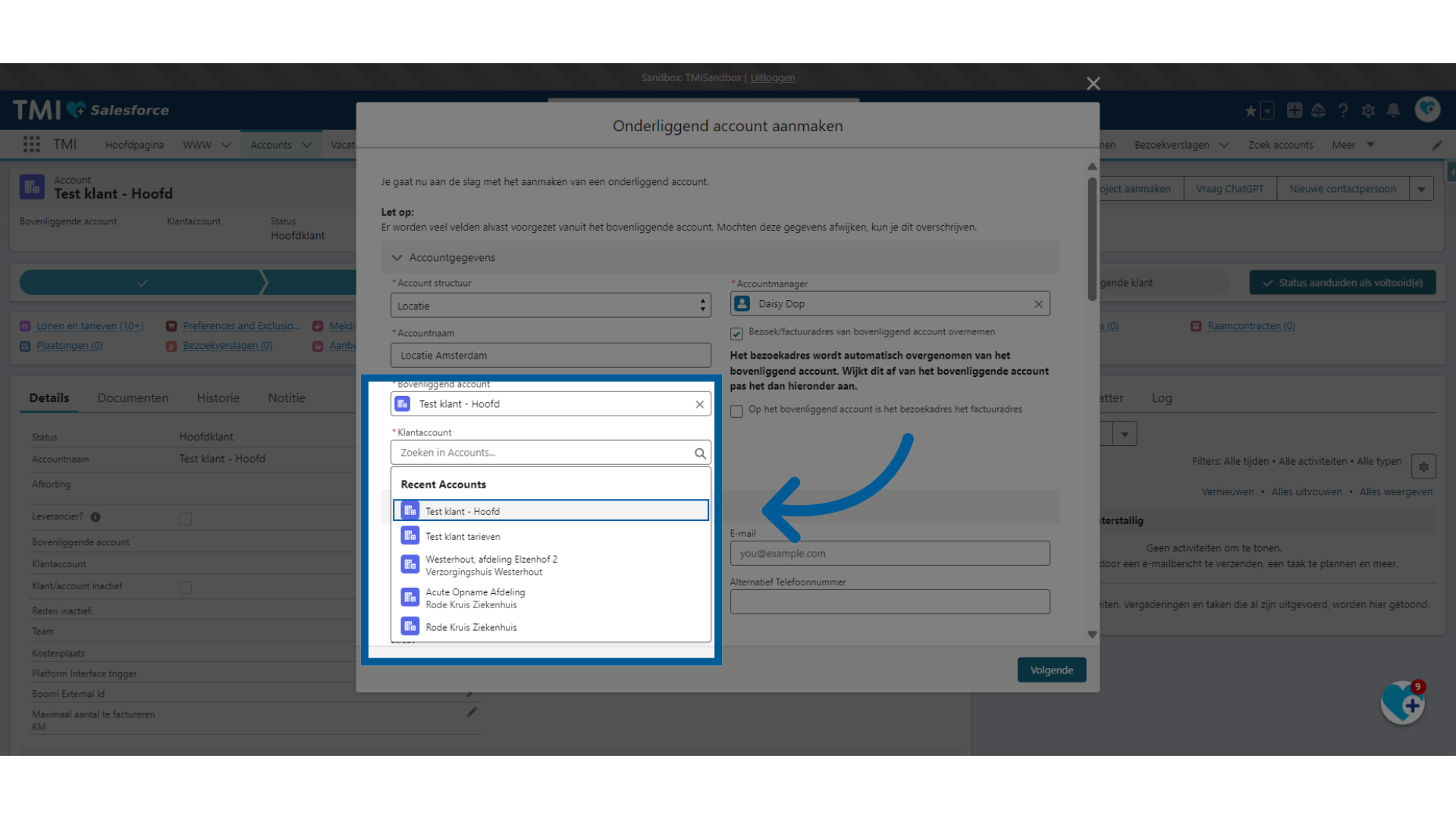This screenshot has width=1456, height=819.
Task: Select Test klant tarieven from Recent Accounts
Action: pyautogui.click(x=463, y=536)
